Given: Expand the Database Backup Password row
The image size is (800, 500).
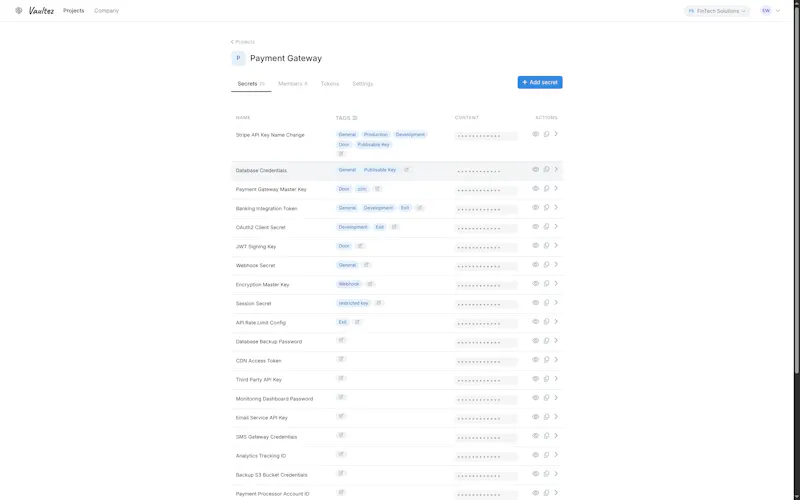Looking at the screenshot, I should [x=556, y=341].
